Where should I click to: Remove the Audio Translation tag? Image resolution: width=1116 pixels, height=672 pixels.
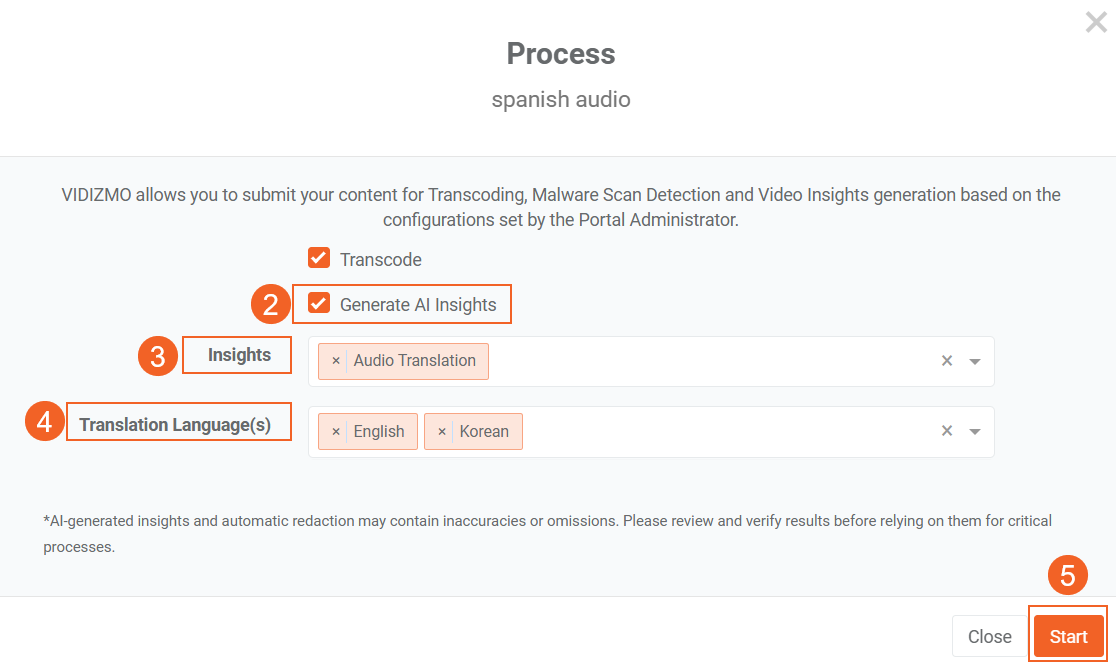(336, 361)
